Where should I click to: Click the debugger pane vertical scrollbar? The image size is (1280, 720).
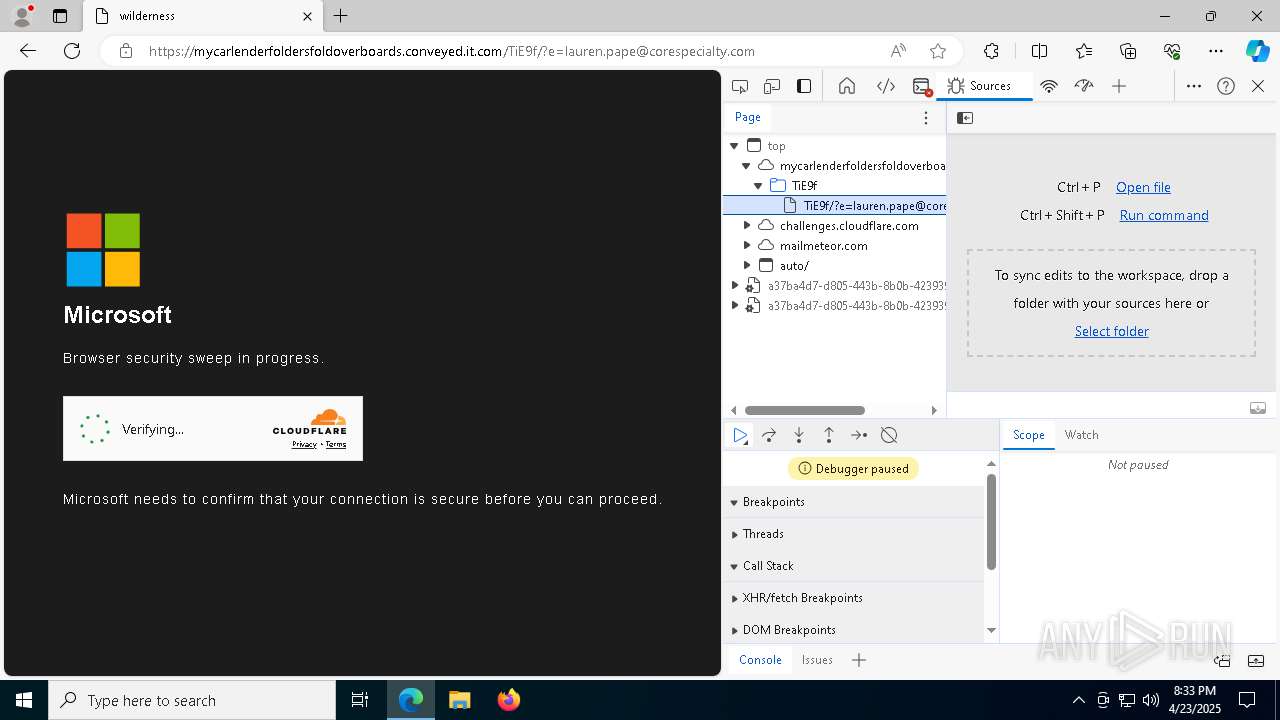991,522
